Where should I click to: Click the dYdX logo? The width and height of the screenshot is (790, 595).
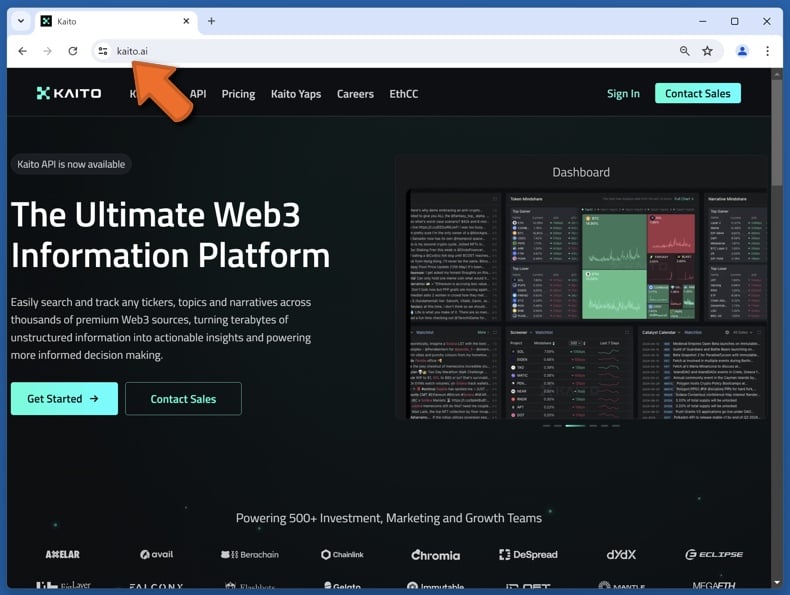(x=621, y=554)
